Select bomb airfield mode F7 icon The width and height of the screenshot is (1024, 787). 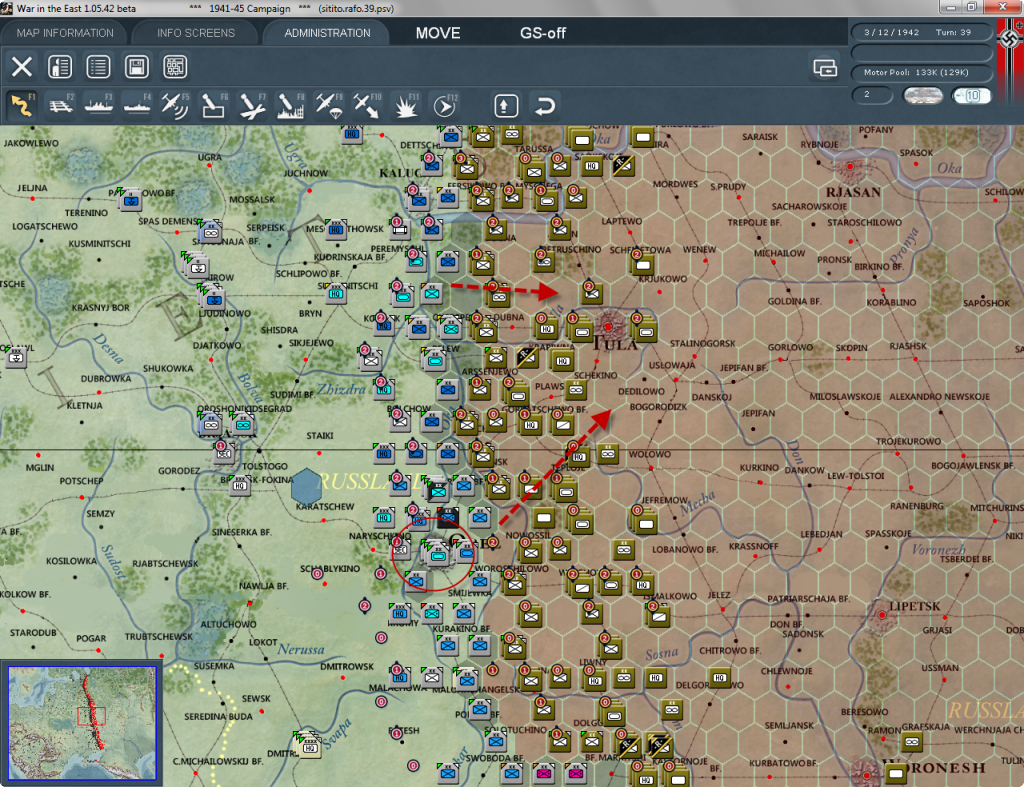[x=252, y=105]
